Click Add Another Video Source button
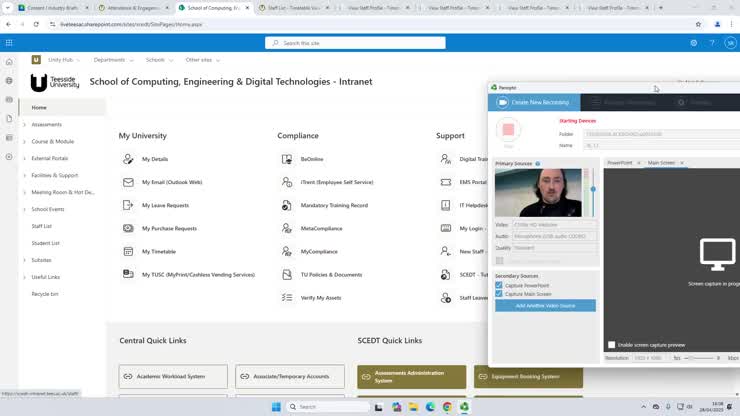Viewport: 740px width, 416px height. 545,306
